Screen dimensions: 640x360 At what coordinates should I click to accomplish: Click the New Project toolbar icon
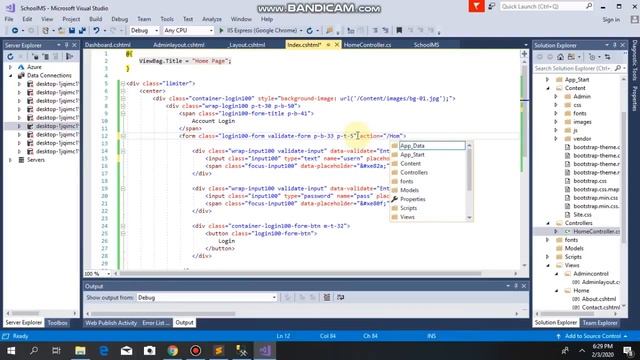pos(46,31)
